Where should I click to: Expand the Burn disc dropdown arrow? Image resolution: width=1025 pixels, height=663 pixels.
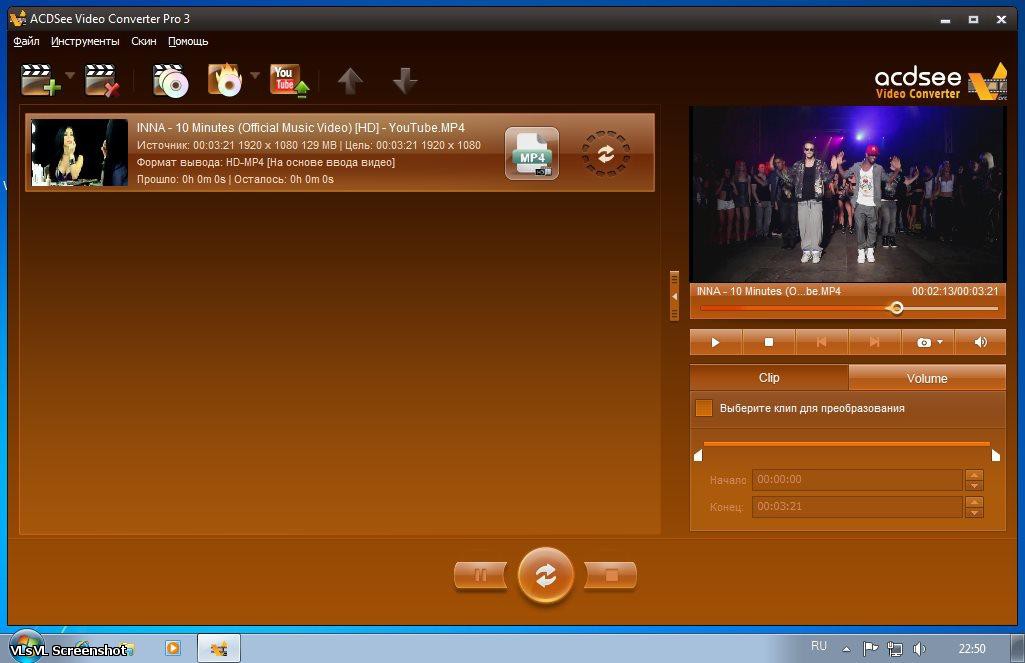click(x=255, y=75)
